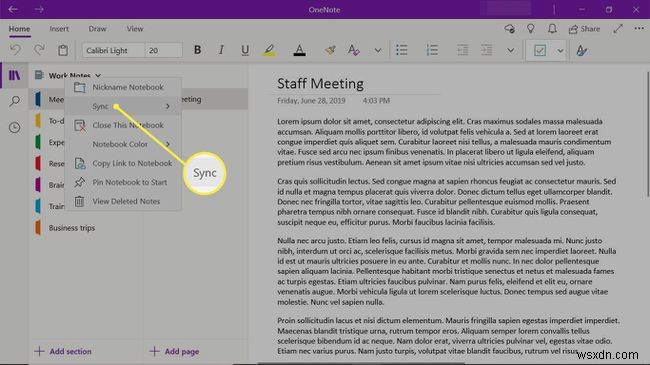Switch to the Home tab
This screenshot has height=365, width=650.
[19, 29]
